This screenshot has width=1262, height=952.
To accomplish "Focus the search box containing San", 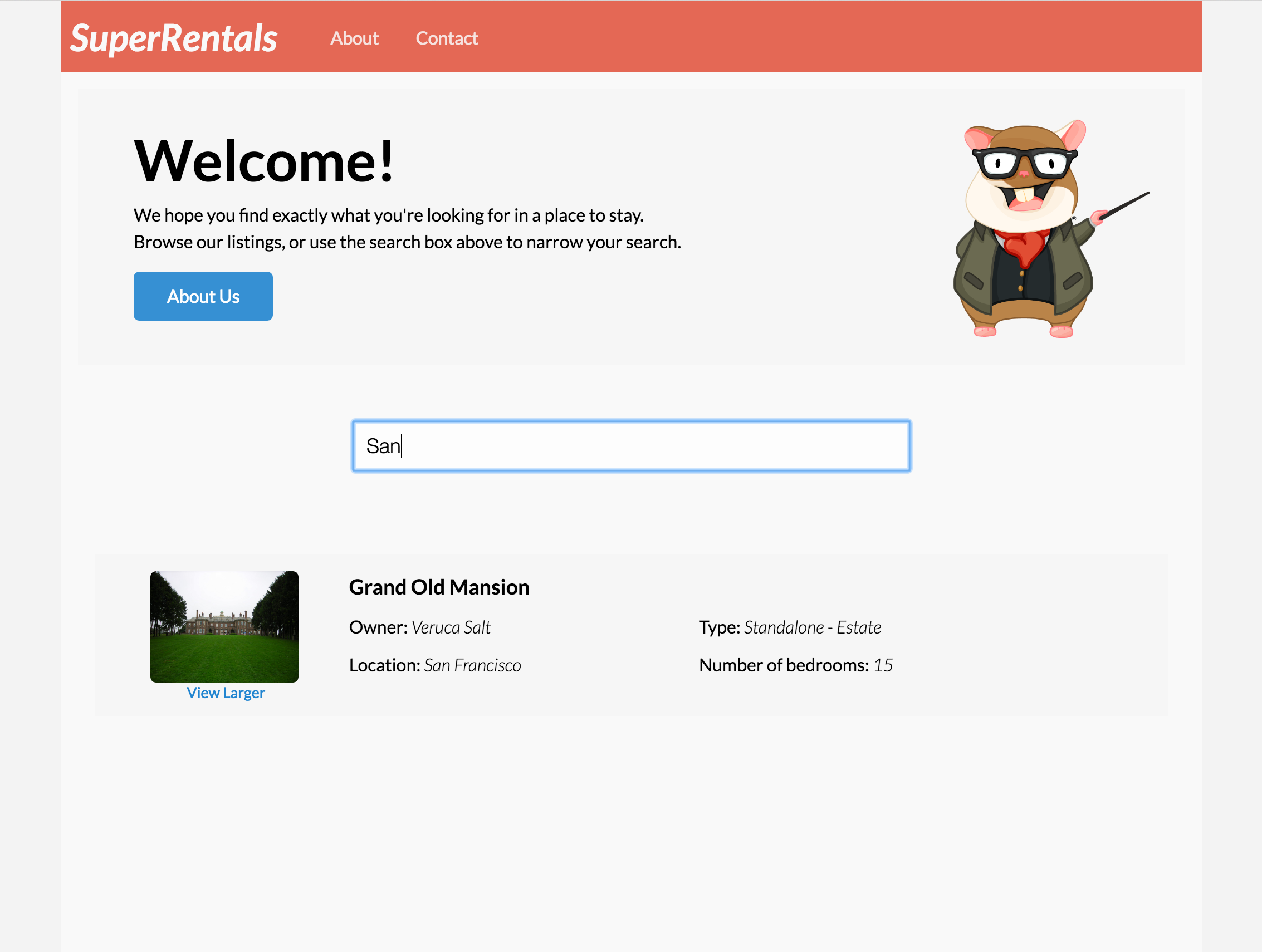I will (630, 446).
